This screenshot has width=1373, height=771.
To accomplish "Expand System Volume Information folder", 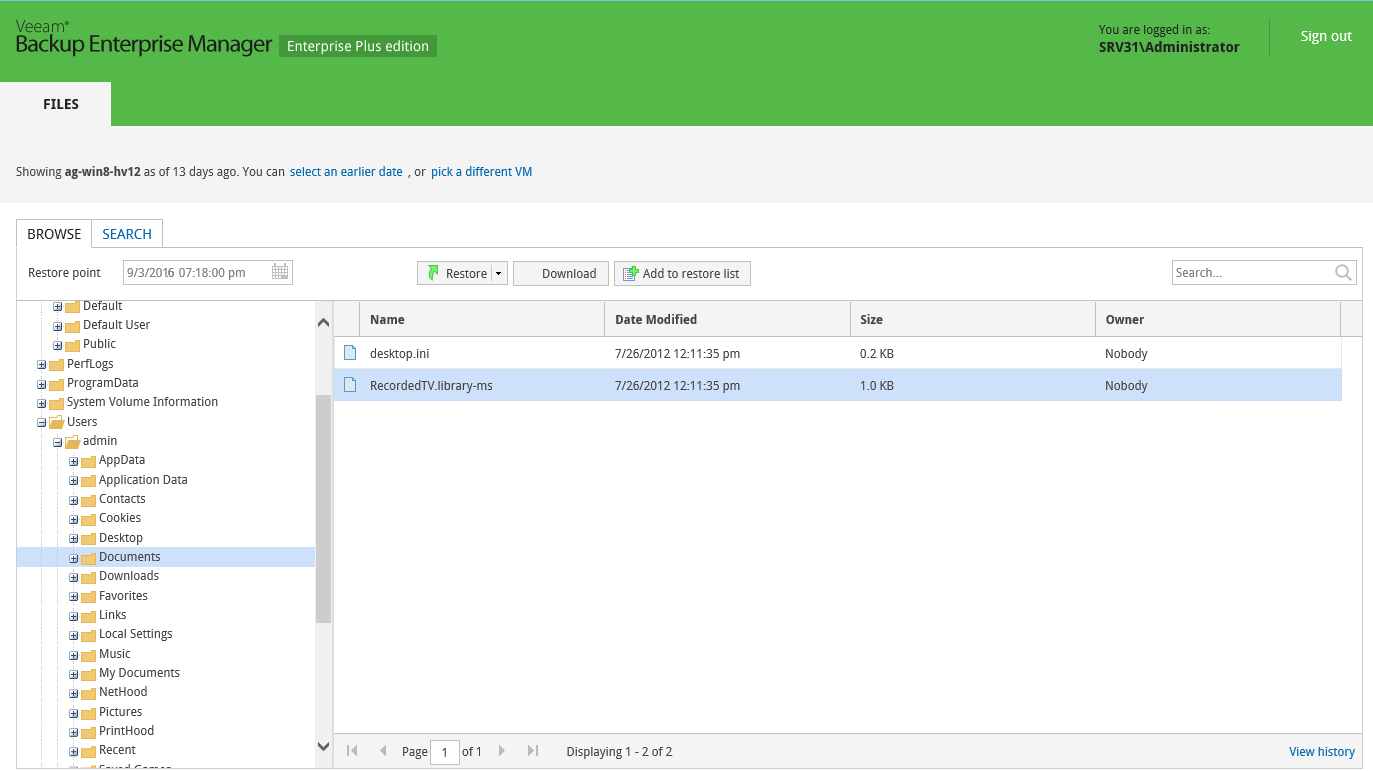I will coord(42,403).
